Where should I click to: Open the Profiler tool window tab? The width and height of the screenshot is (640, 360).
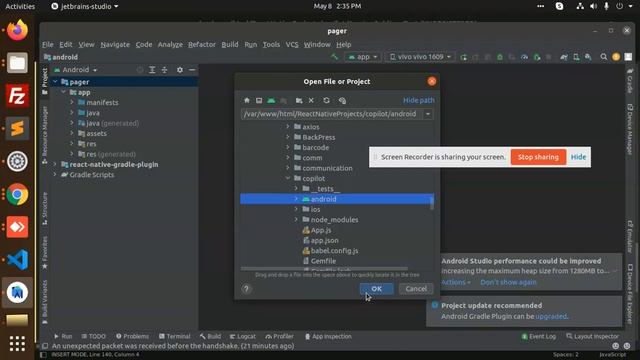pyautogui.click(x=279, y=336)
